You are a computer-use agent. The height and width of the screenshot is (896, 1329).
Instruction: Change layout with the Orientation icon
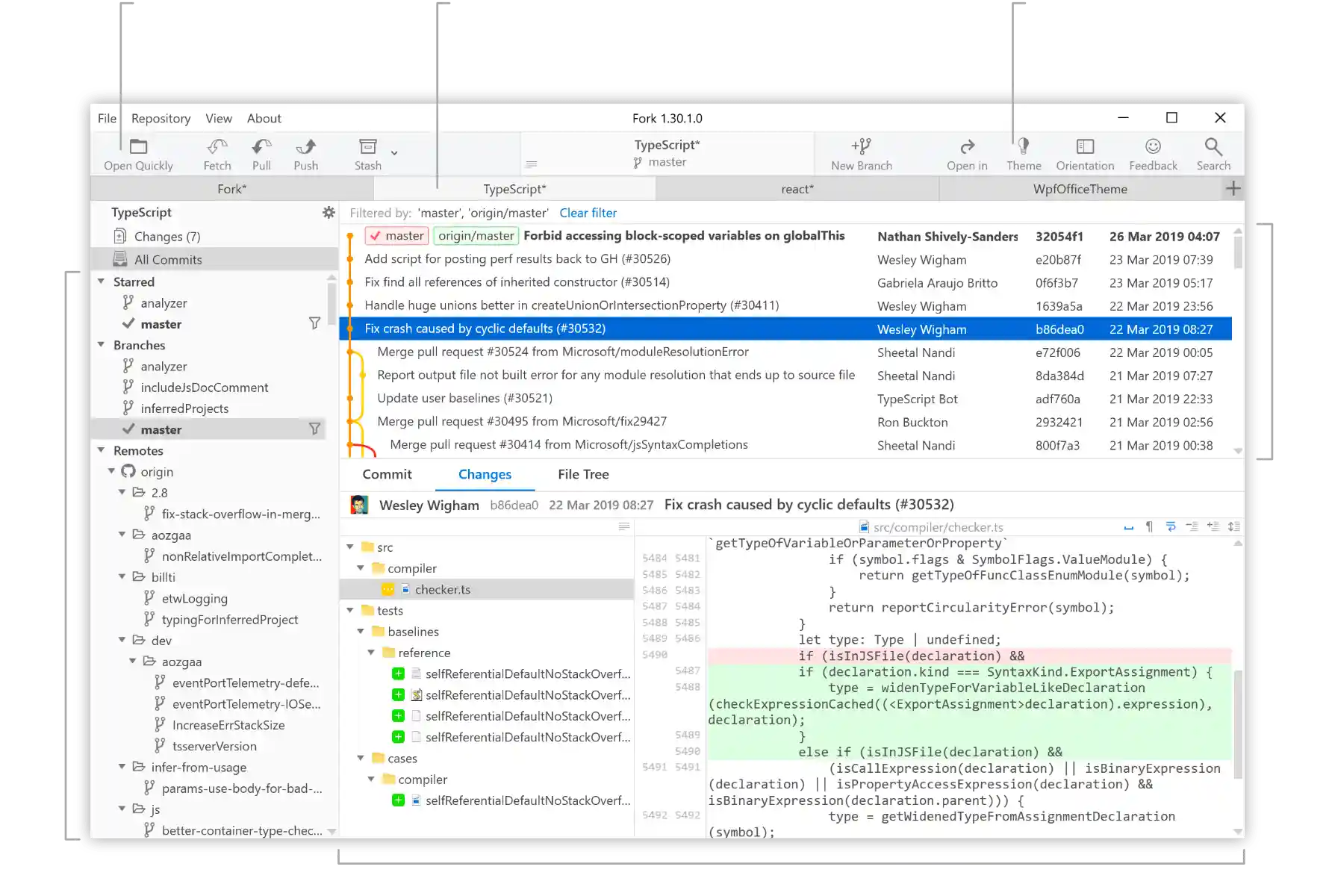pos(1085,147)
